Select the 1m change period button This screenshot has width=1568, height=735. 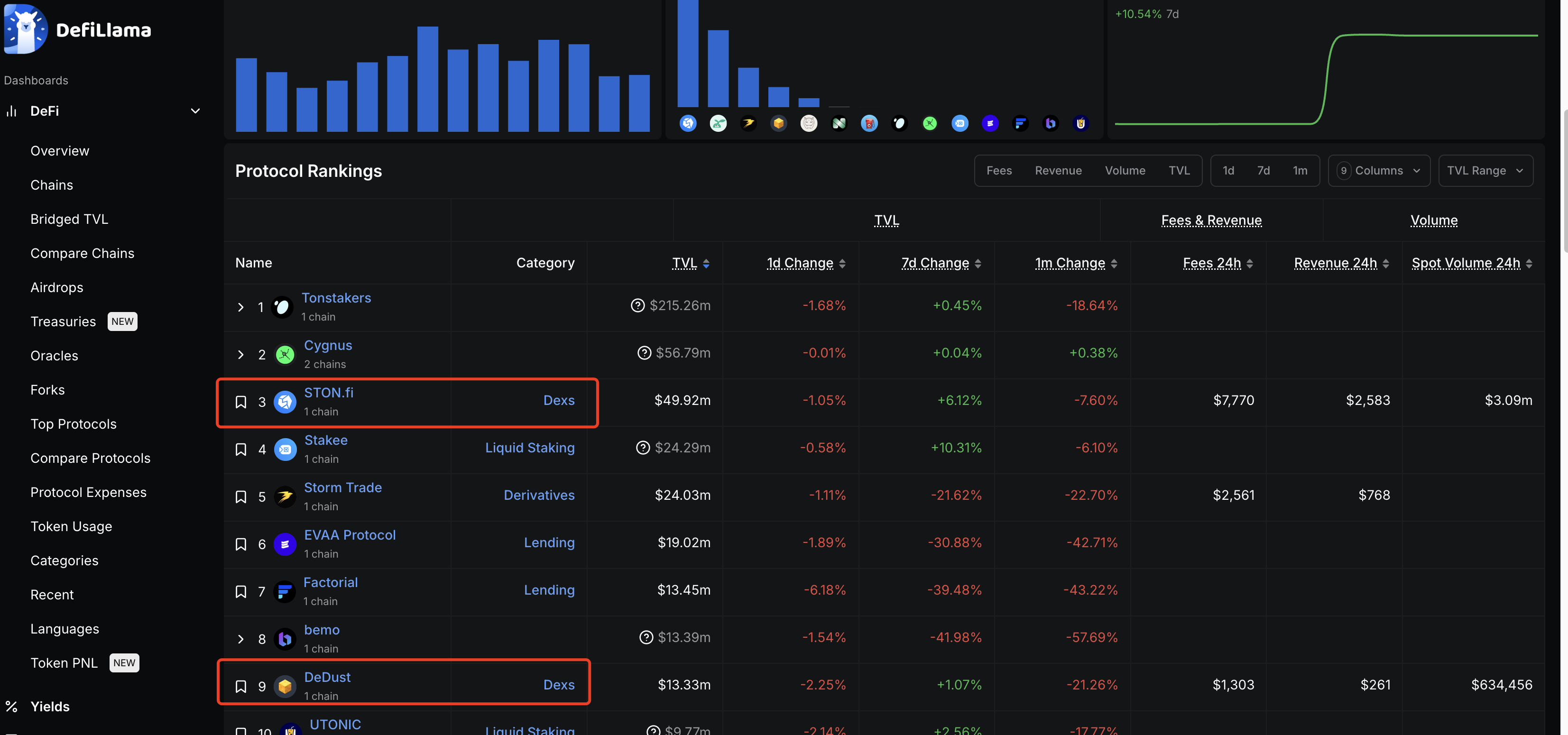tap(1300, 171)
